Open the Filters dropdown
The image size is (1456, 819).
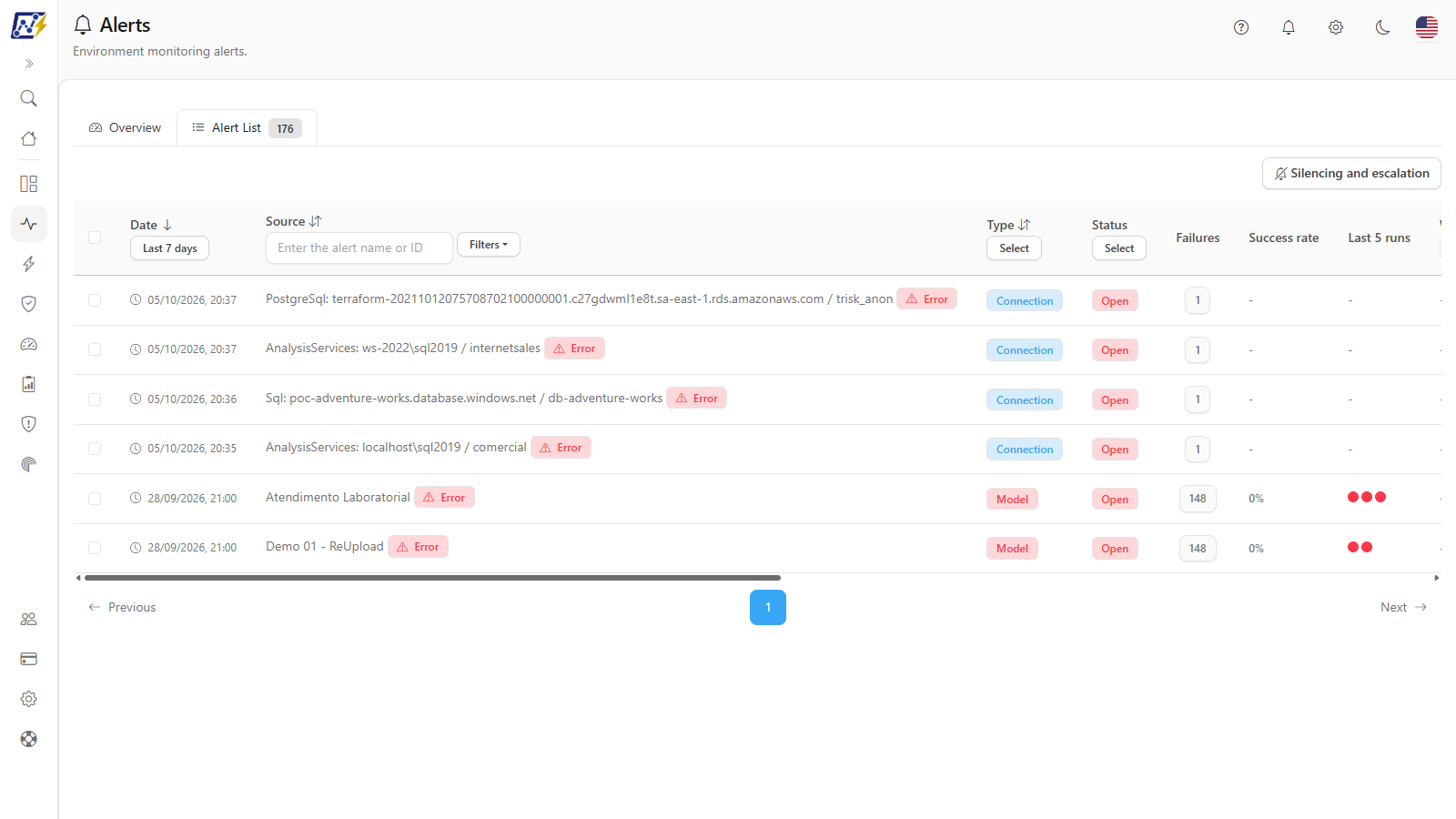tap(489, 245)
